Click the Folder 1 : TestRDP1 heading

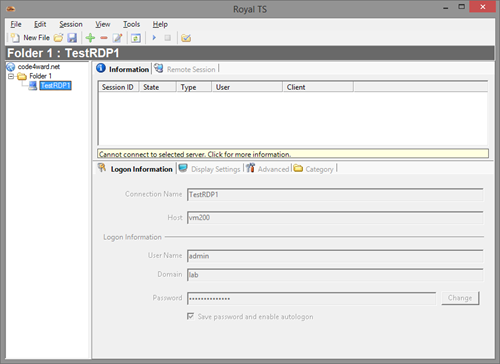(63, 53)
